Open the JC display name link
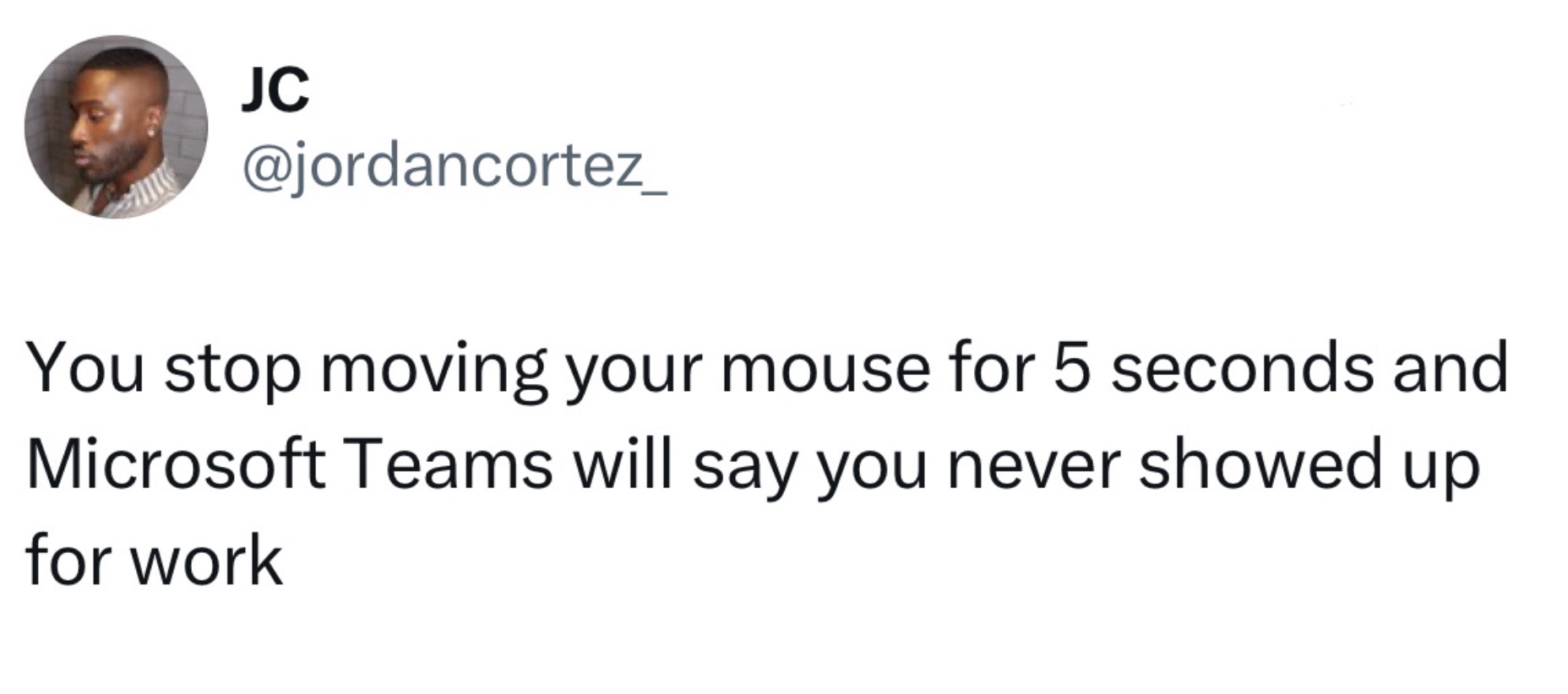This screenshot has height=694, width=1568. (x=275, y=89)
